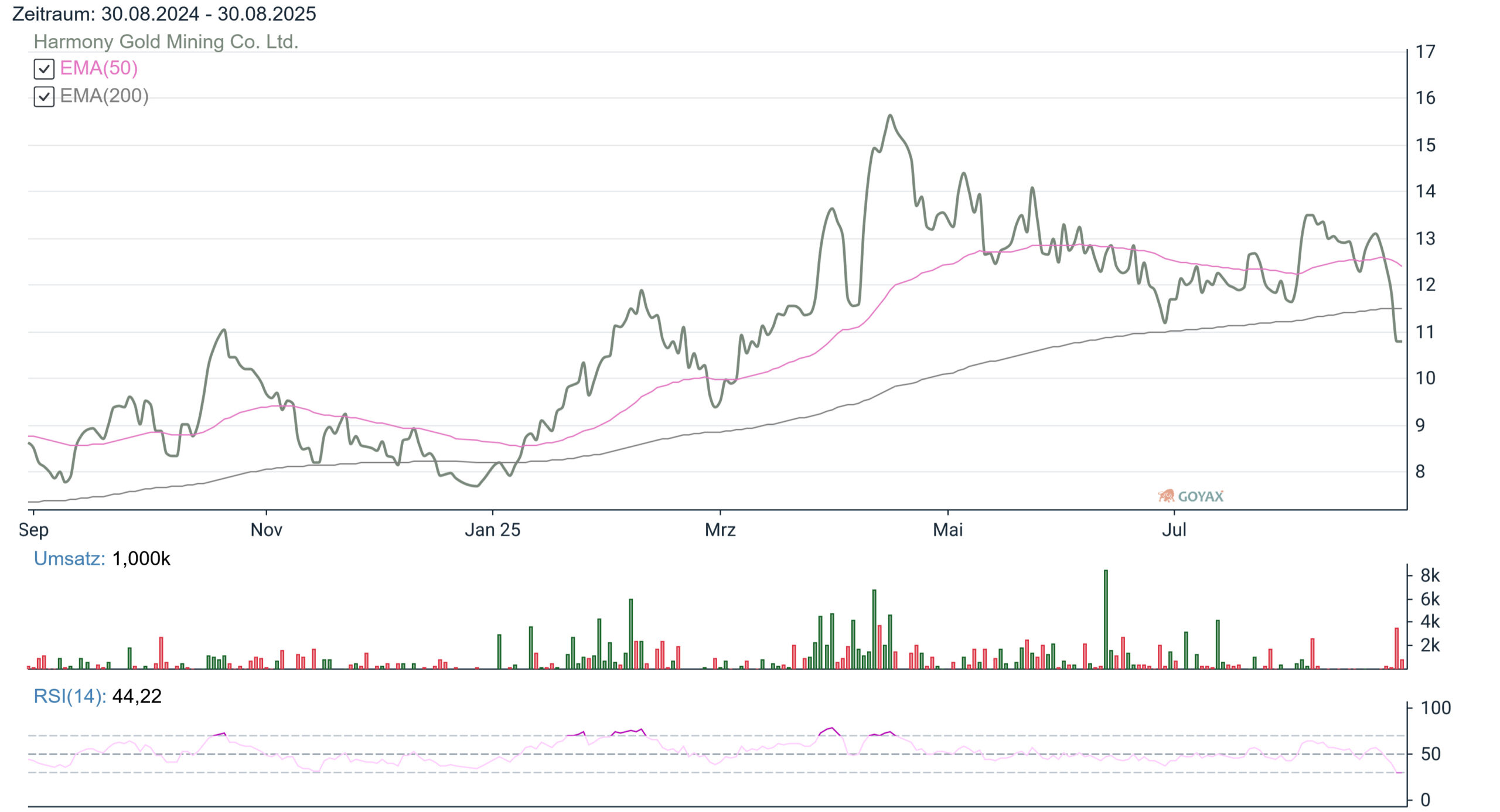The image size is (1500, 812).
Task: Click the 8 price axis label
Action: pyautogui.click(x=1420, y=472)
